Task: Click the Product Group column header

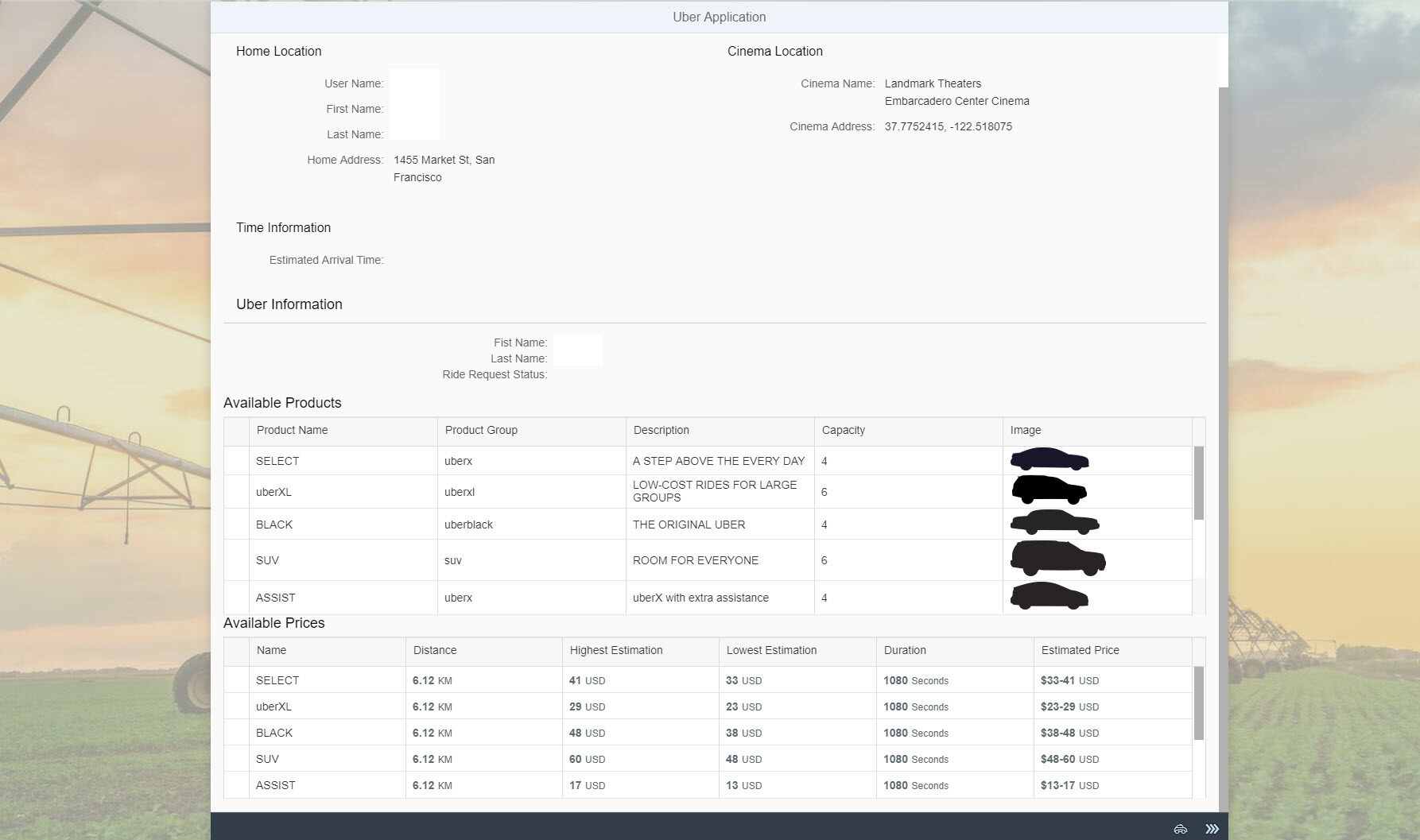Action: pyautogui.click(x=480, y=430)
